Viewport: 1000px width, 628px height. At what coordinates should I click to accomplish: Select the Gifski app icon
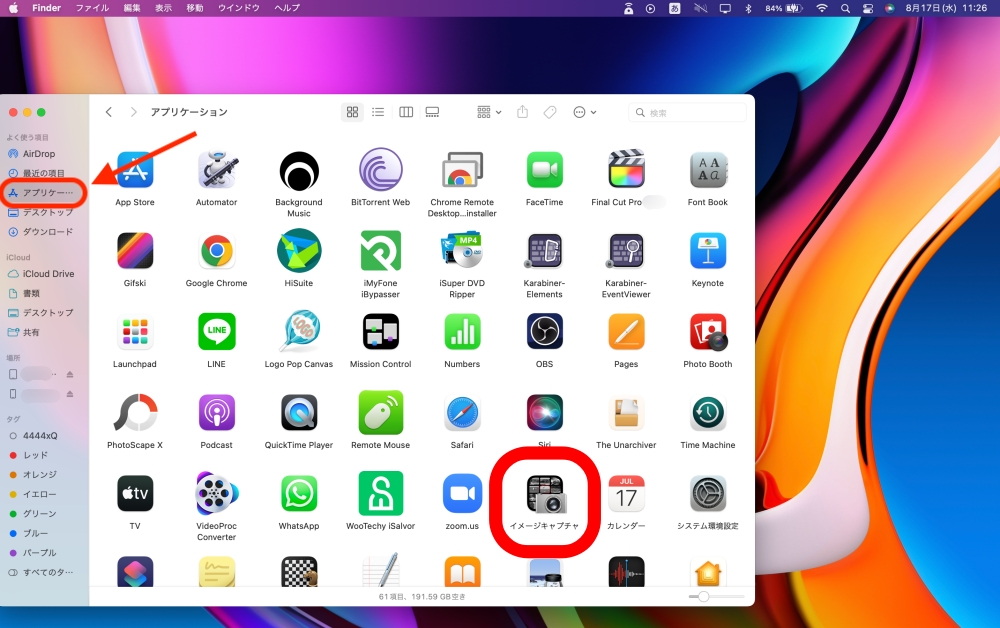135,251
